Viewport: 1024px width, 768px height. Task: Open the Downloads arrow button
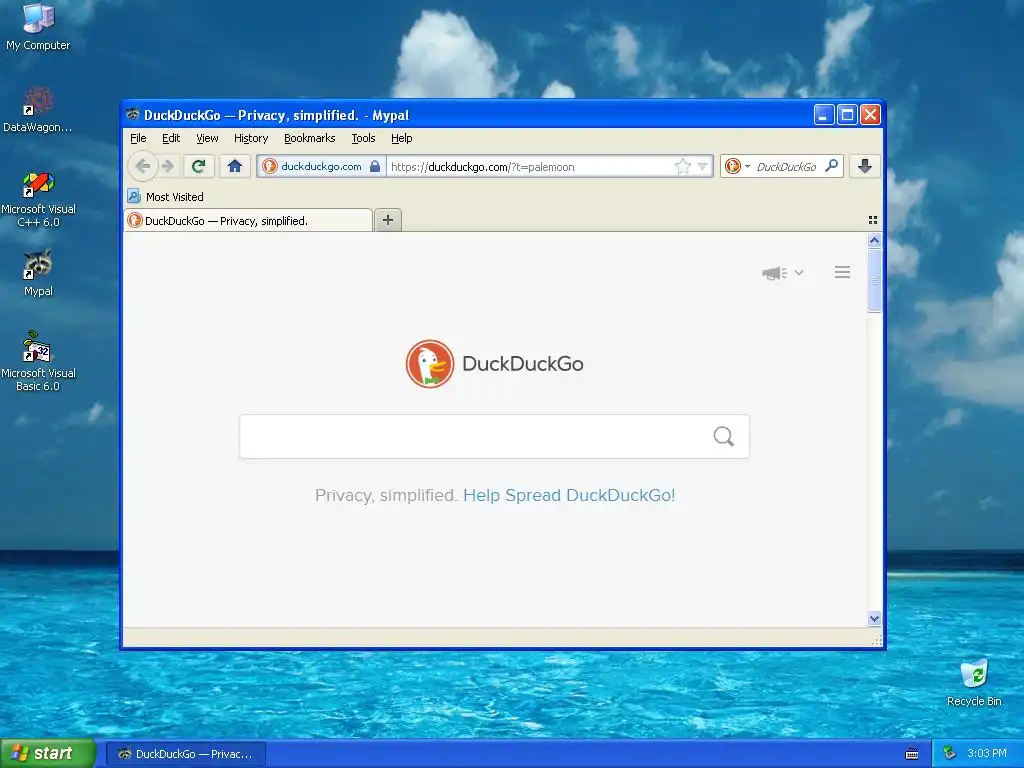tap(865, 167)
